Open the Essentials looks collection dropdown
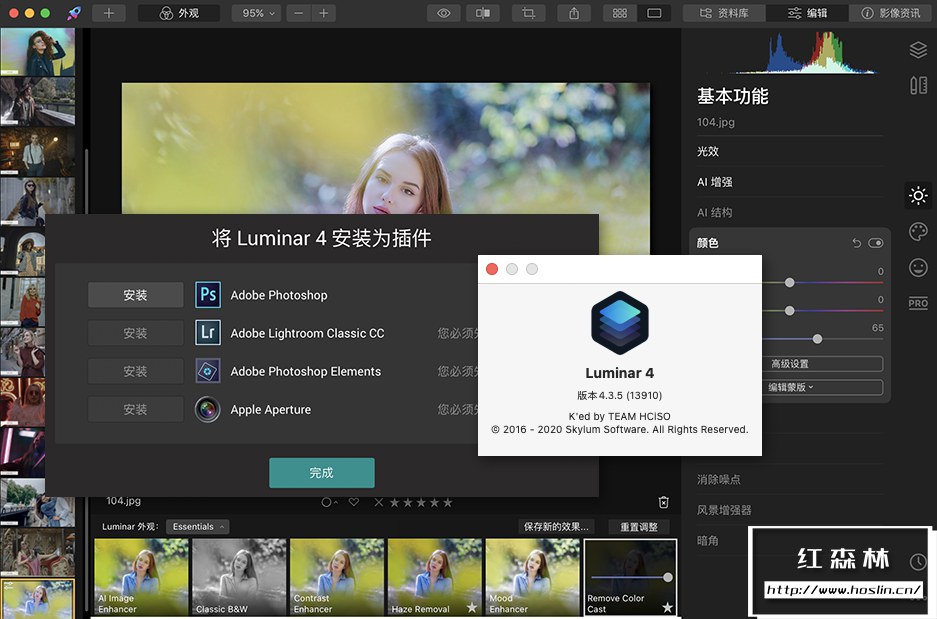The width and height of the screenshot is (937, 619). tap(197, 527)
